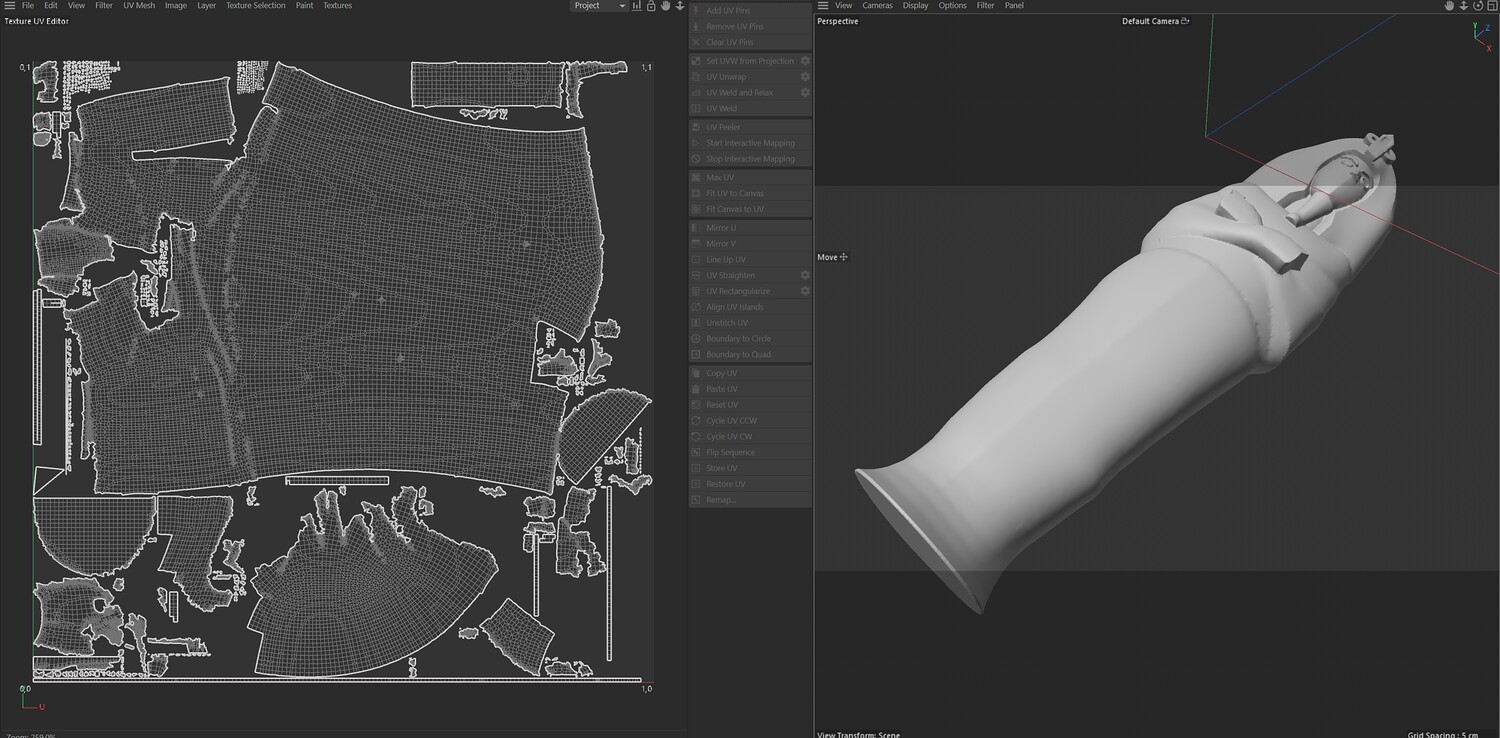This screenshot has width=1500, height=738.
Task: Click the Boundary to Circle button
Action: pyautogui.click(x=750, y=339)
